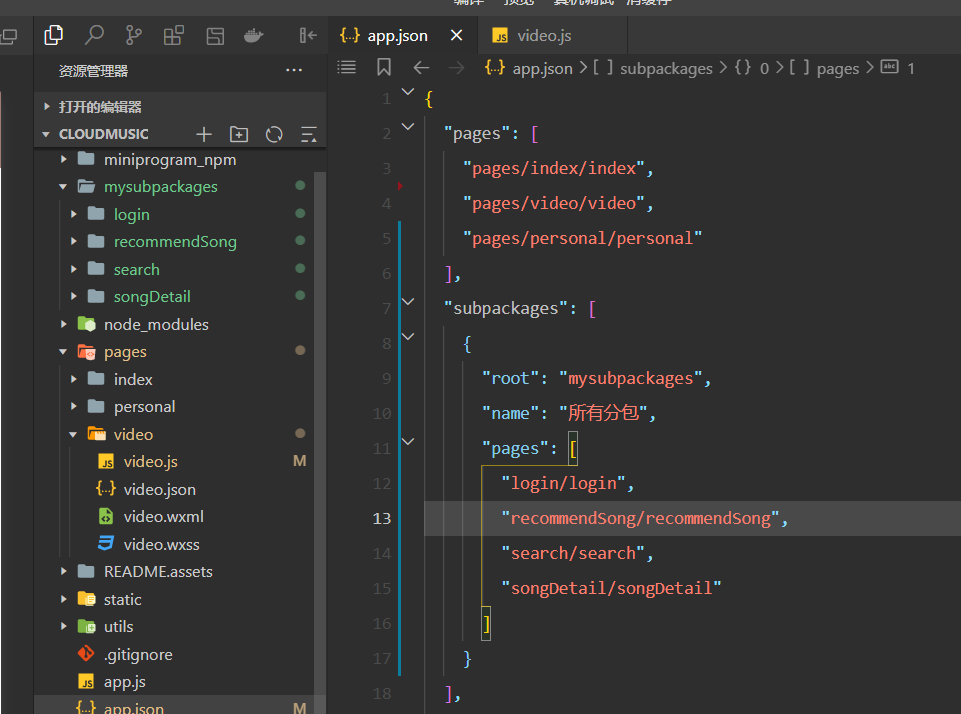This screenshot has height=714, width=961.
Task: Click the subpackages breadcrumb segment
Action: [665, 68]
